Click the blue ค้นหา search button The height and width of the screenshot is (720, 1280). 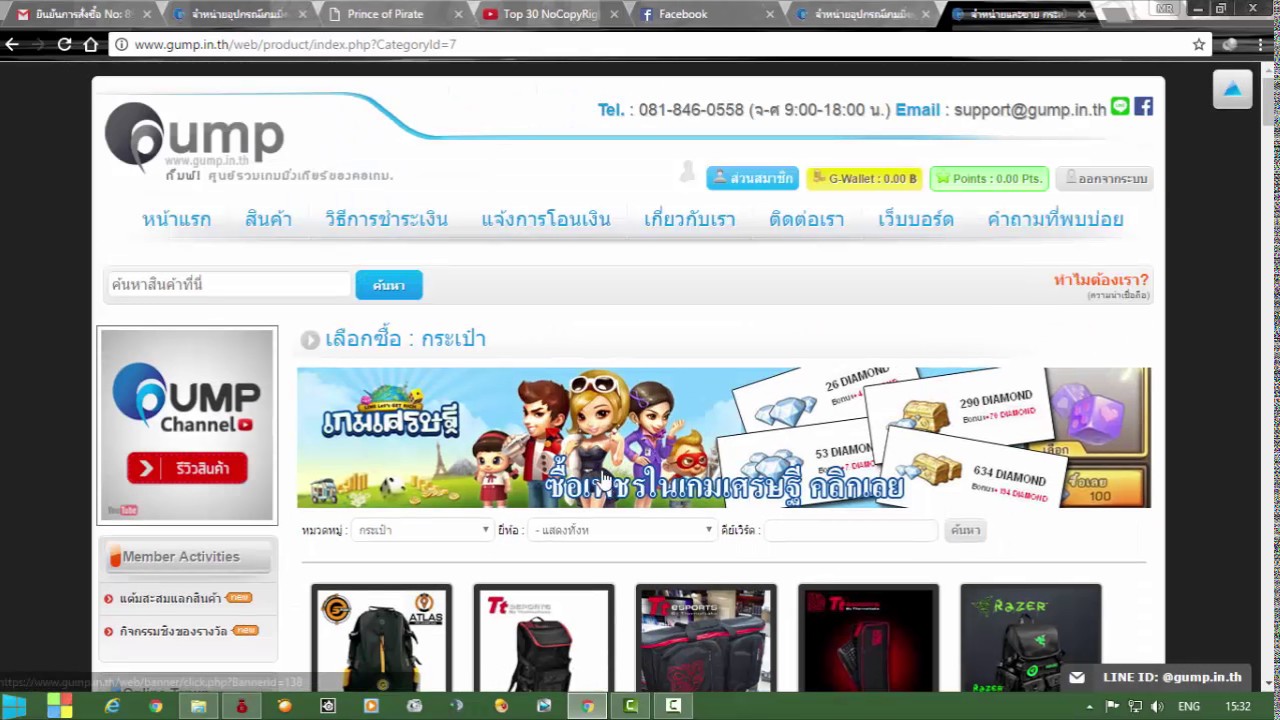[388, 285]
